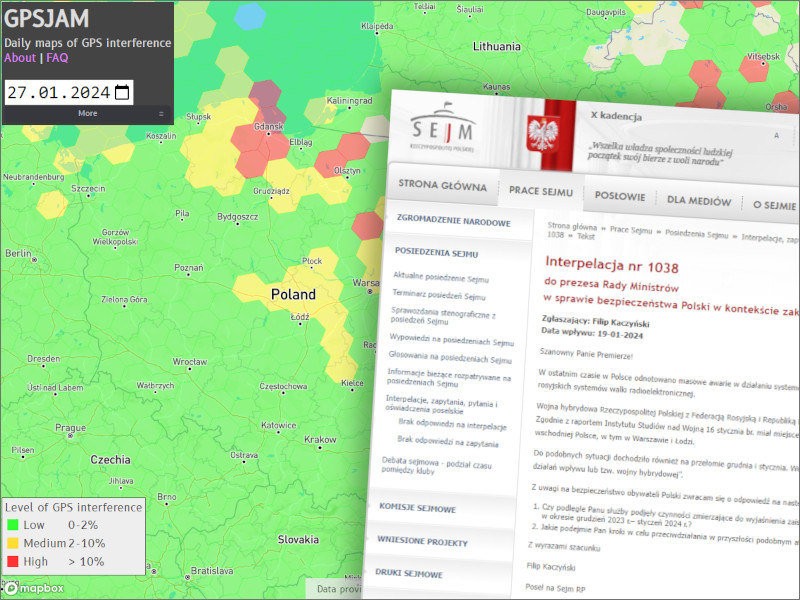Open Brak odpowiedzi na zapytania link
Image resolution: width=800 pixels, height=600 pixels.
(x=447, y=441)
